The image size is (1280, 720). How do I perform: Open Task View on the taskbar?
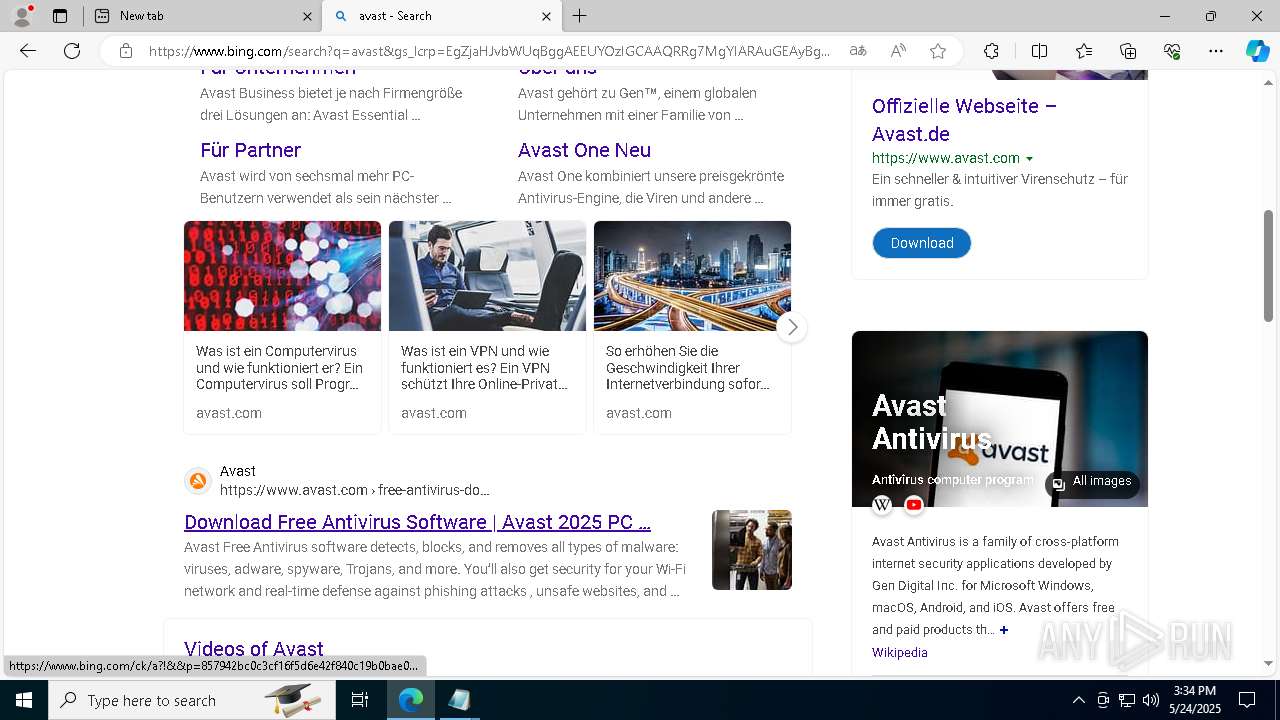pos(360,700)
